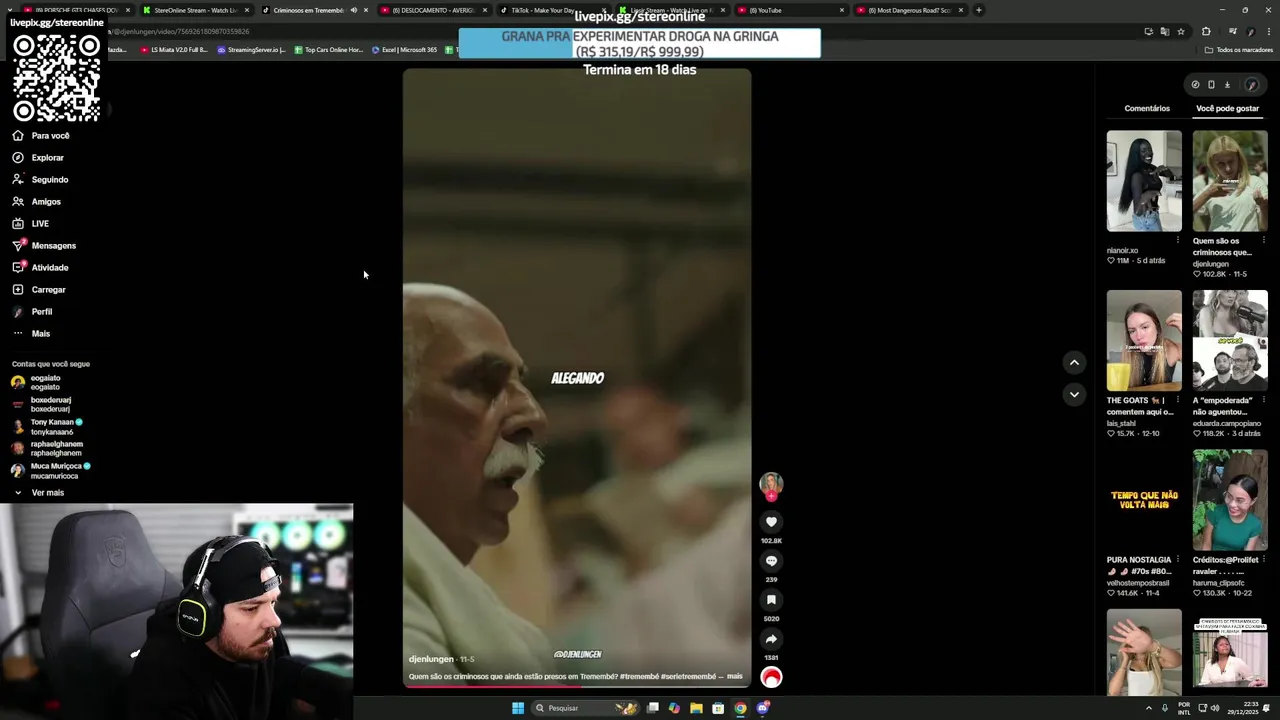Open options for the A empoderada video card
The width and height of the screenshot is (1280, 720).
click(x=1263, y=400)
